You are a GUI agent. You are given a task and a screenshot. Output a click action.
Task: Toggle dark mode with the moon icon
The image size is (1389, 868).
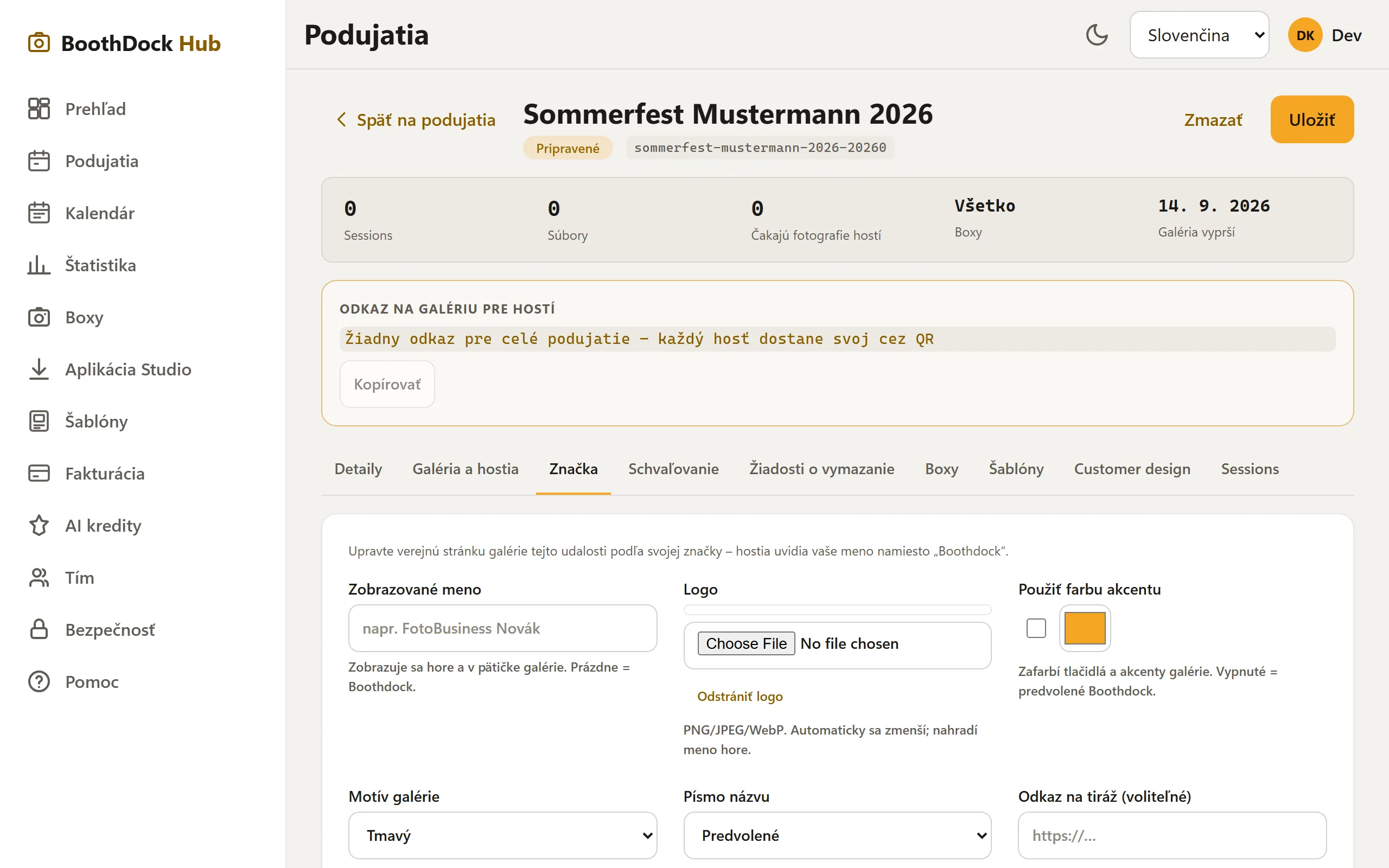[1096, 35]
